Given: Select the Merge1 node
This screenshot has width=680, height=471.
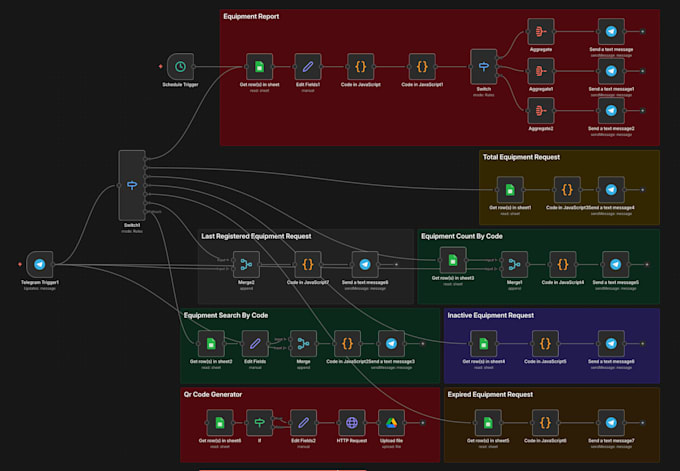Looking at the screenshot, I should (x=514, y=264).
